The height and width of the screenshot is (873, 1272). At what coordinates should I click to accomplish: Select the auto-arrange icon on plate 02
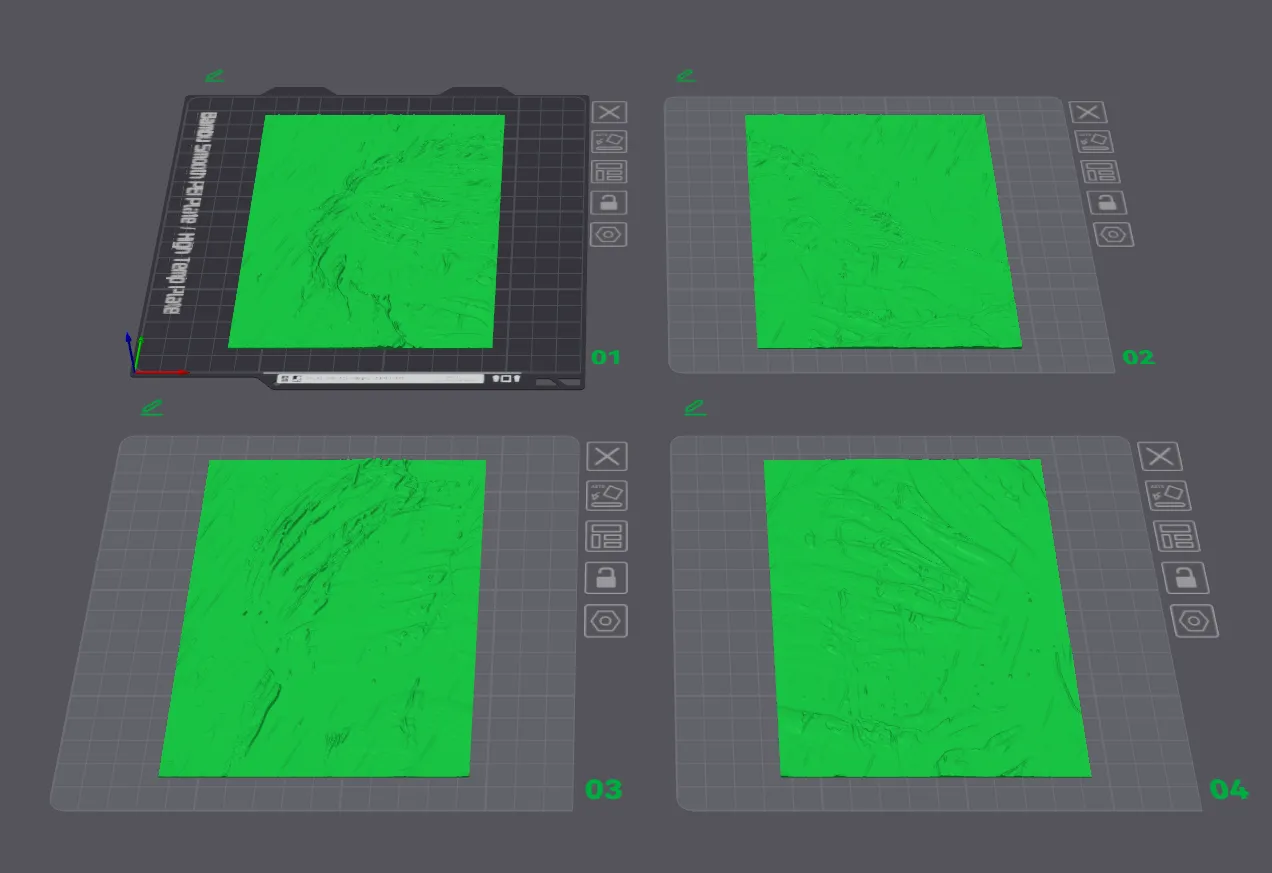coord(1095,141)
